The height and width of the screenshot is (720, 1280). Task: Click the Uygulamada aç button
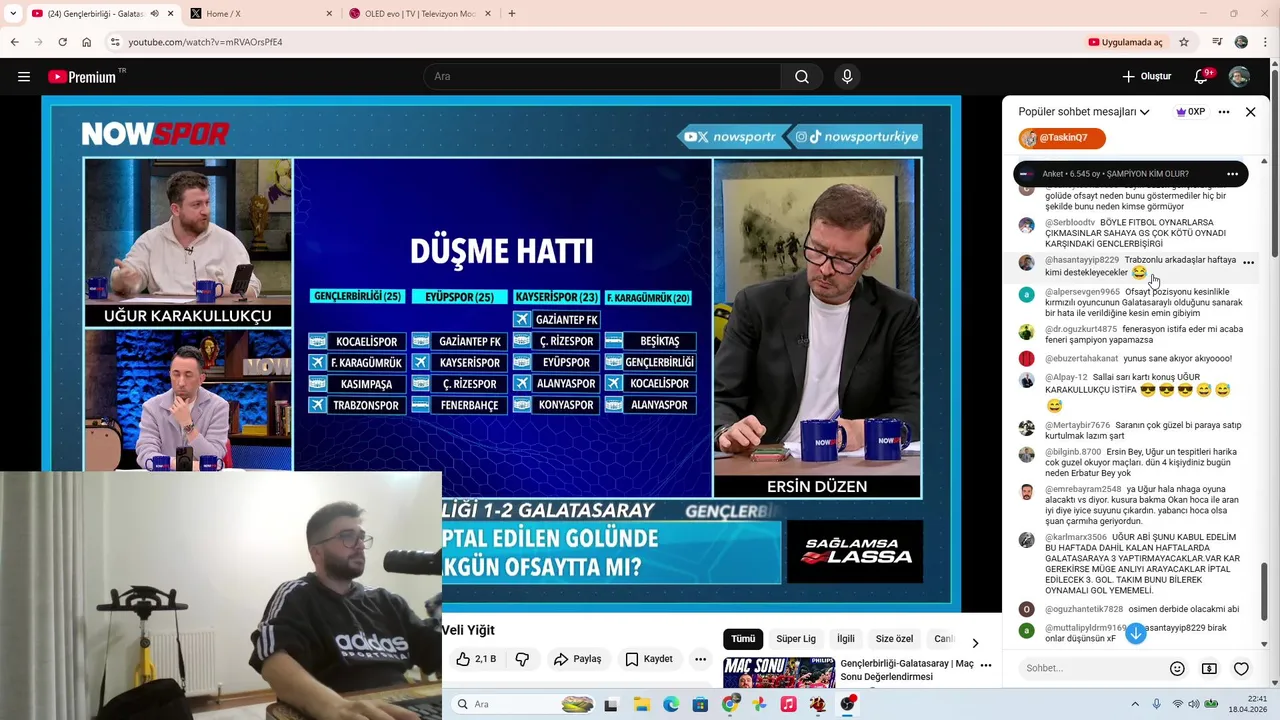click(x=1126, y=42)
